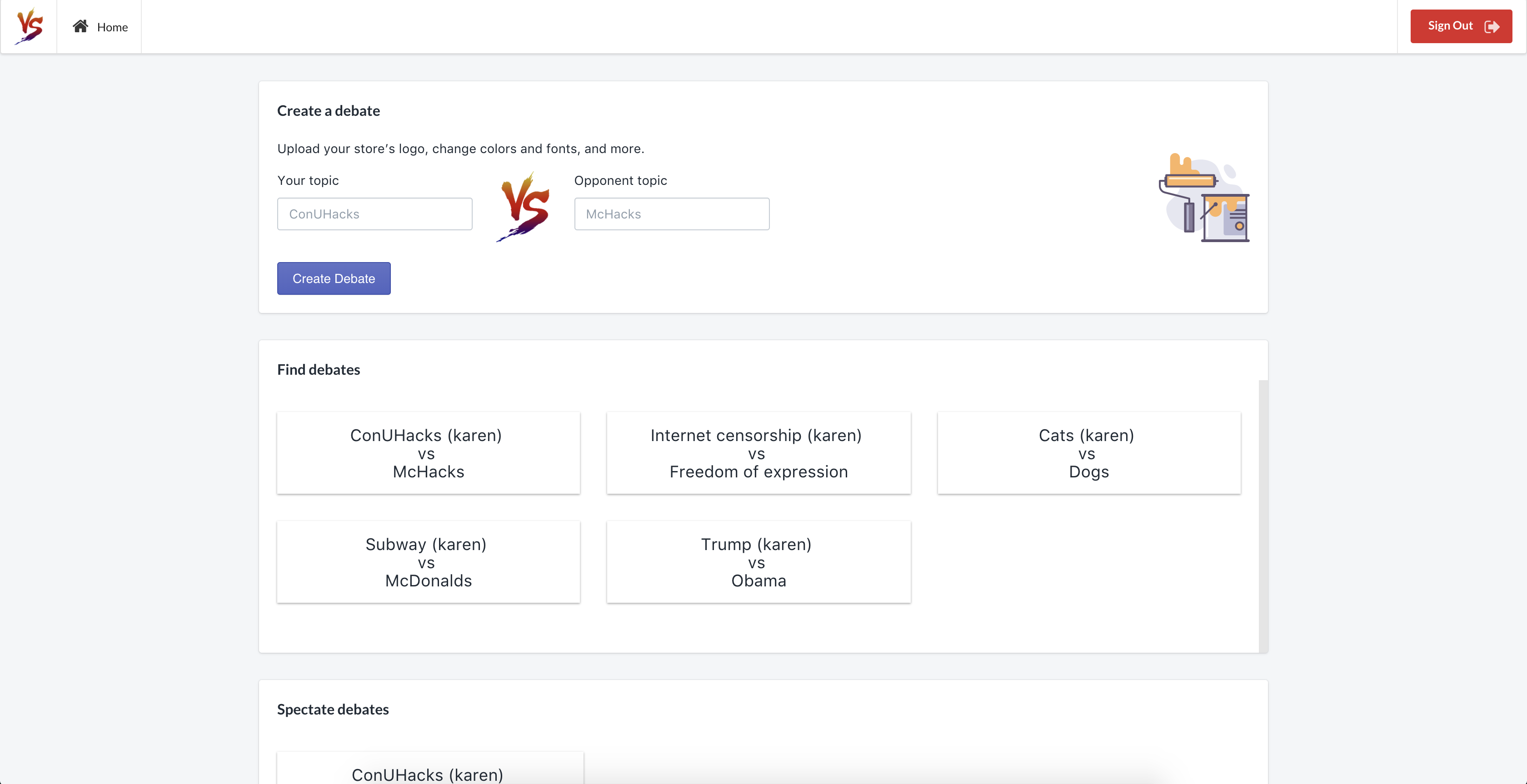Click the large VS logo between topics
The image size is (1527, 784).
point(524,207)
